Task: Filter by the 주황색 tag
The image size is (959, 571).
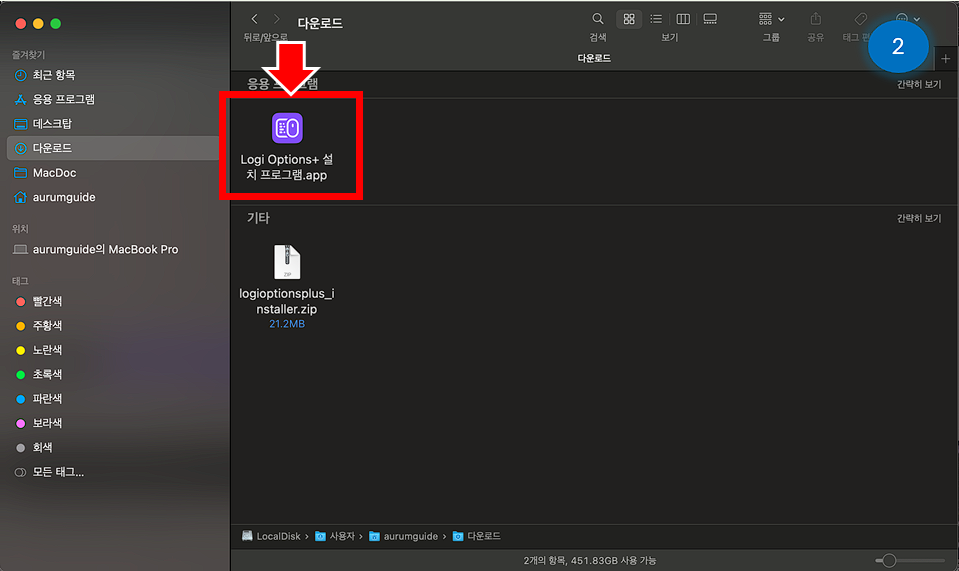Action: click(47, 326)
